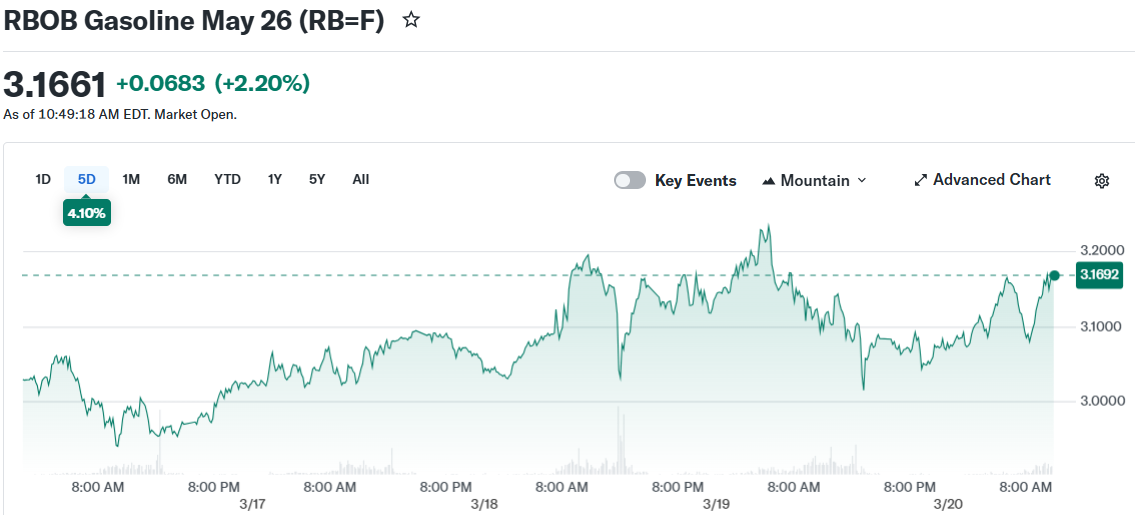
Task: Select the 1D time range
Action: click(x=43, y=180)
